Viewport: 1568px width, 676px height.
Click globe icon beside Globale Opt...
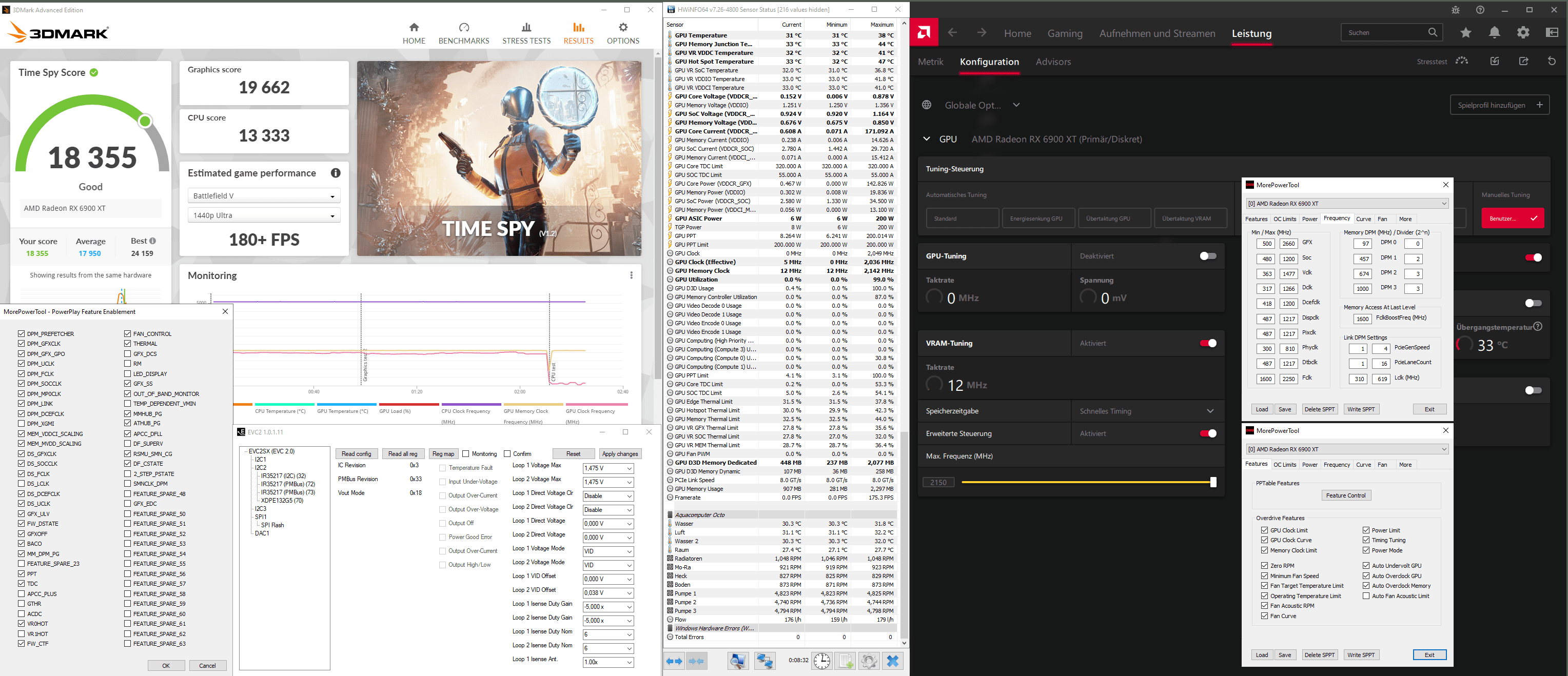tap(927, 105)
